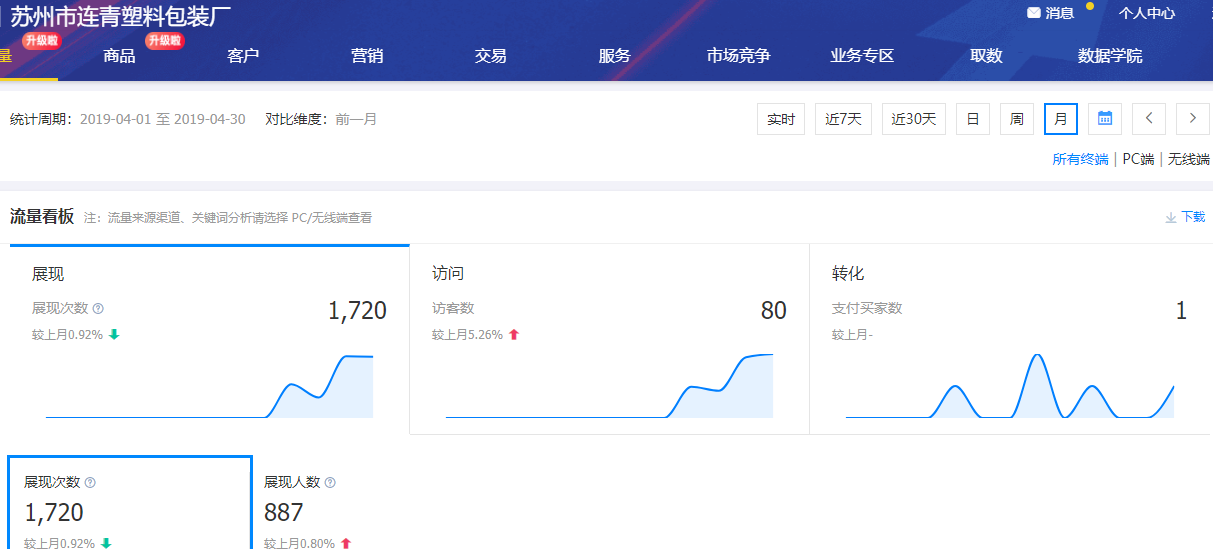
Task: Open the 服务 menu
Action: click(x=615, y=56)
